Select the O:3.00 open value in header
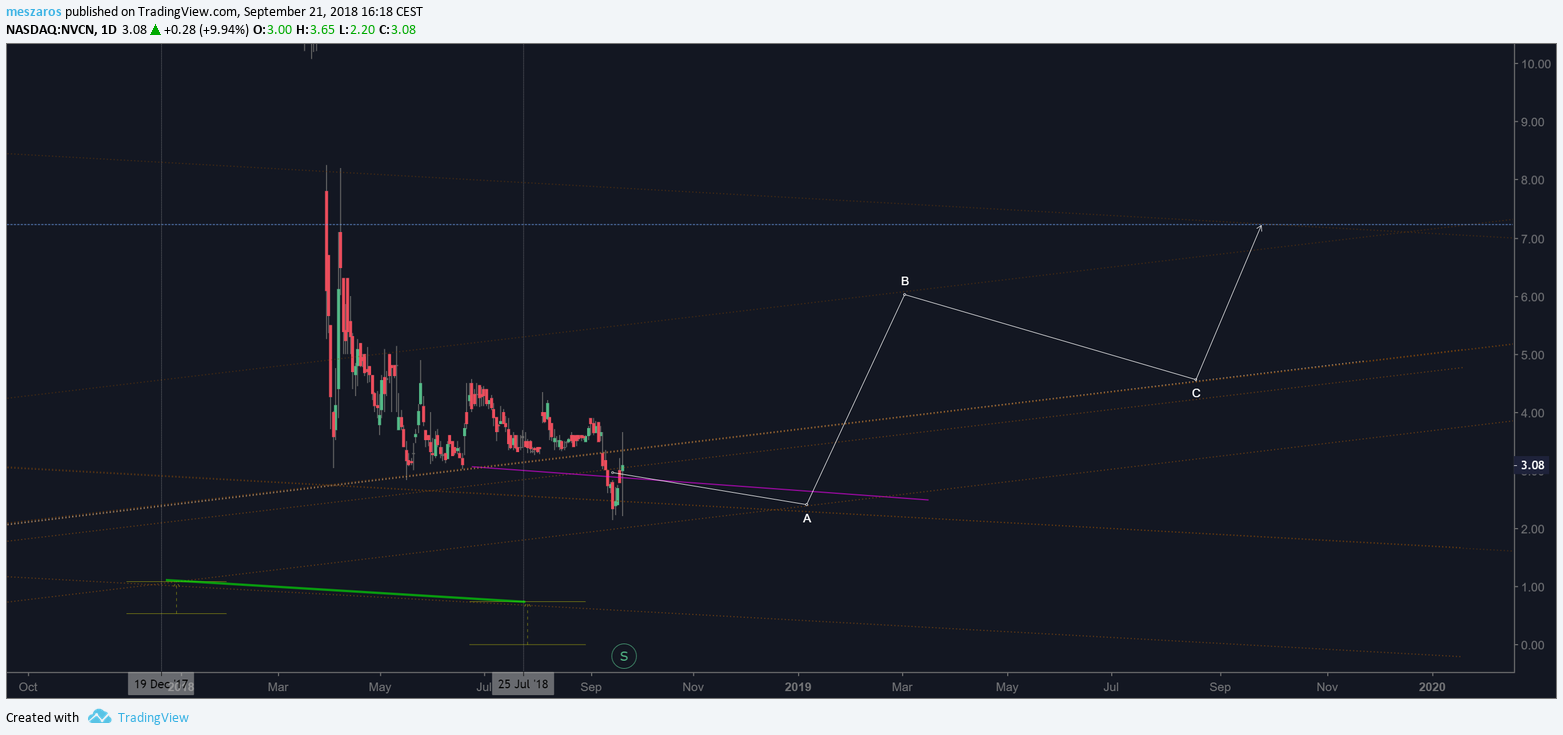The height and width of the screenshot is (735, 1563). click(274, 29)
